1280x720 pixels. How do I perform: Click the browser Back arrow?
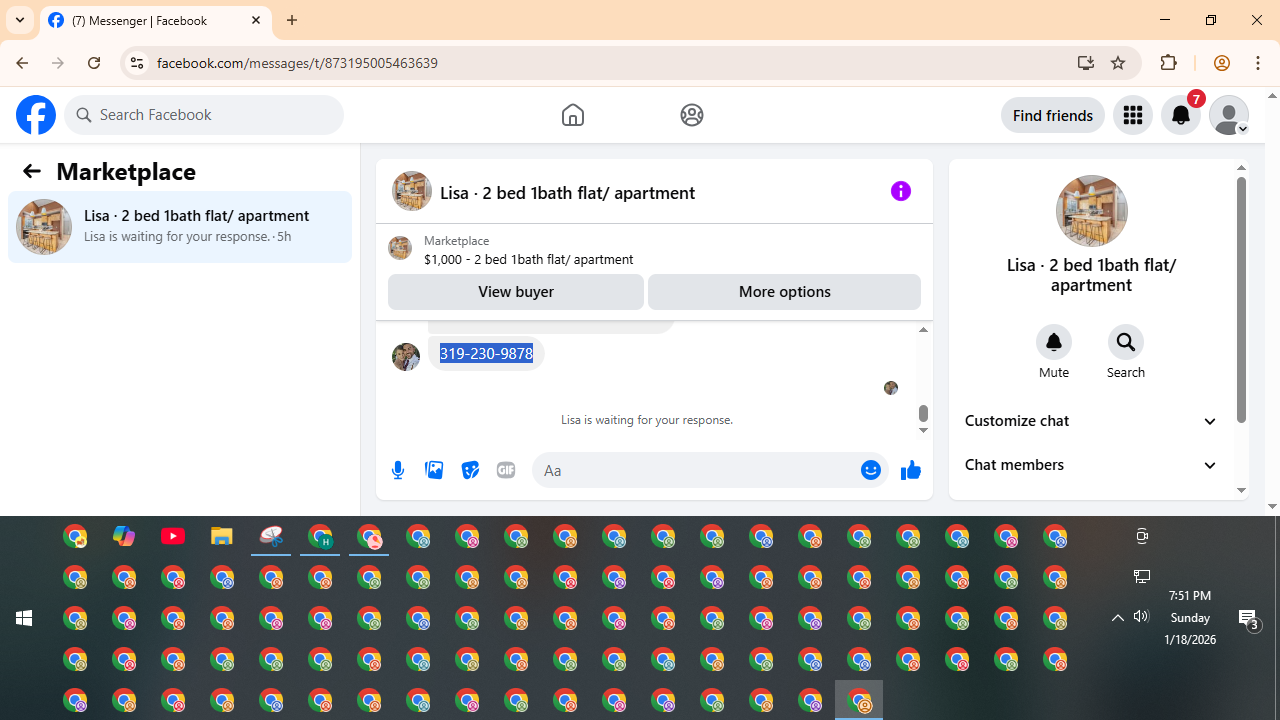coord(22,63)
